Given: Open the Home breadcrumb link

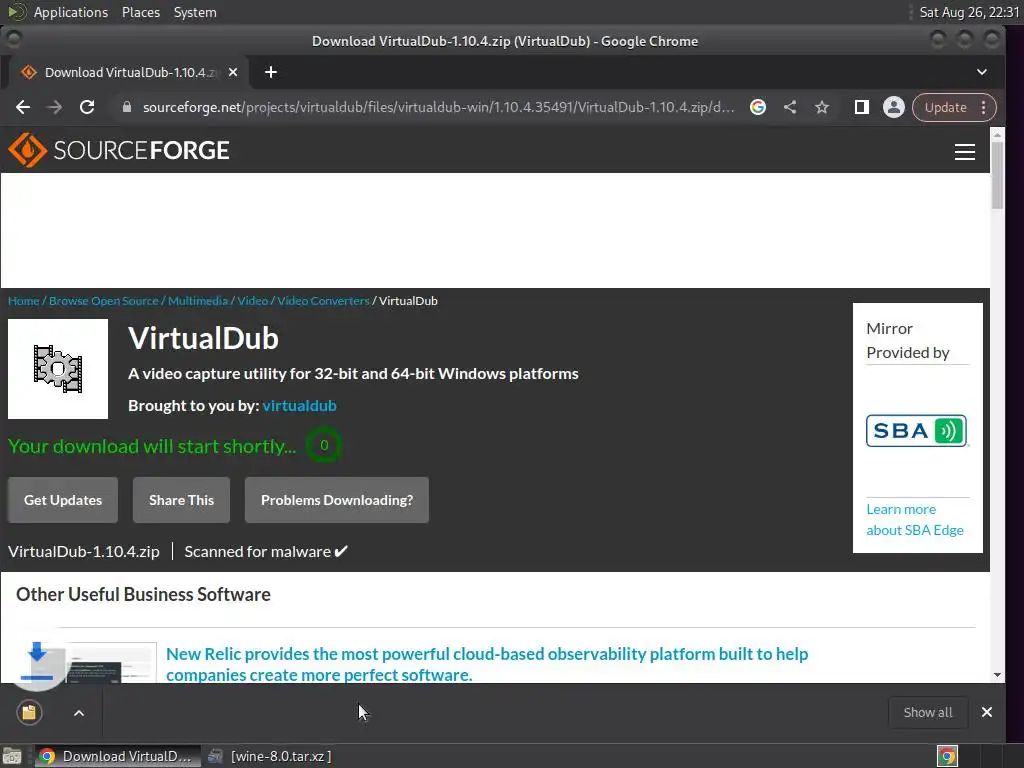Looking at the screenshot, I should point(24,301).
